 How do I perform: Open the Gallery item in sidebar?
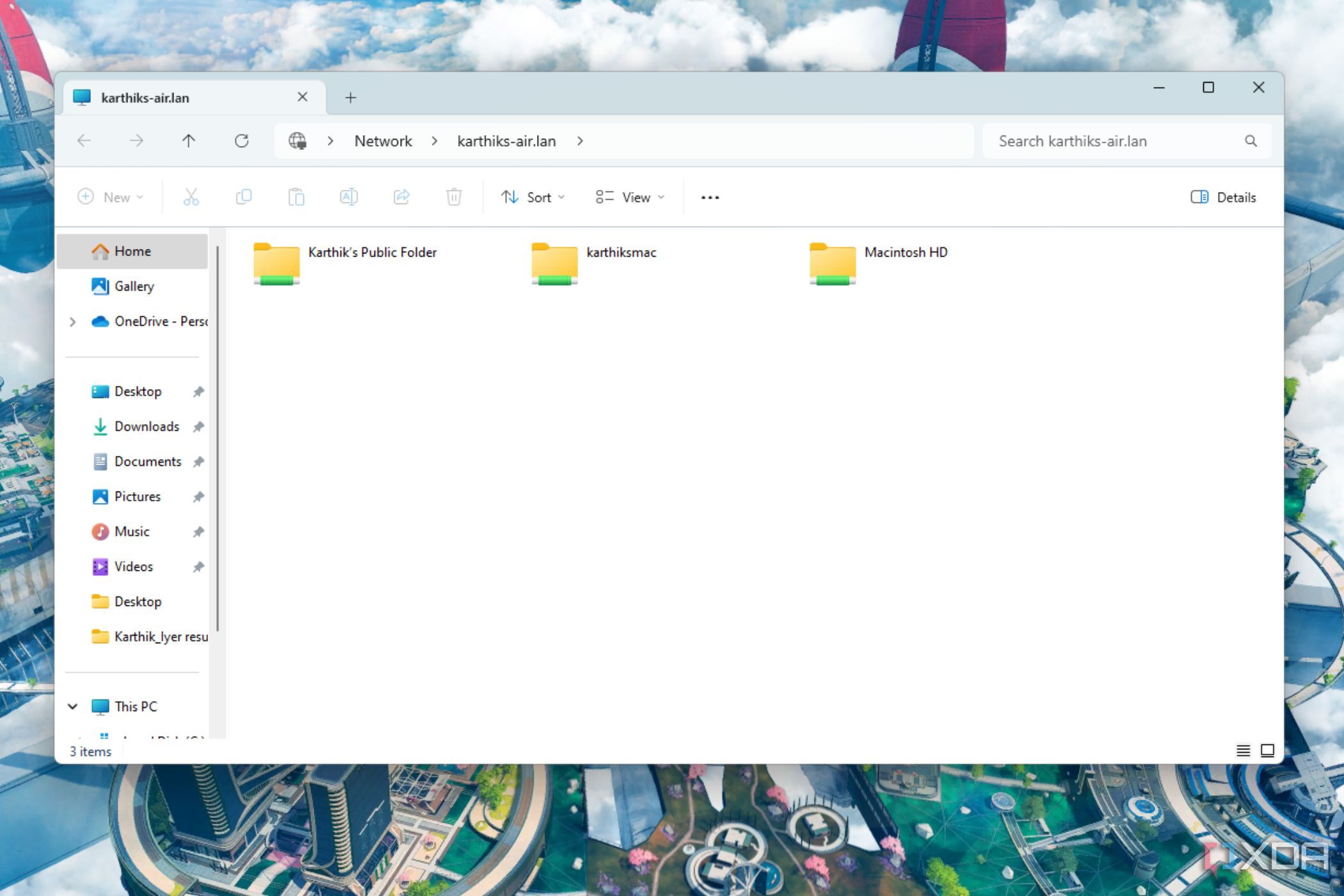[x=133, y=286]
